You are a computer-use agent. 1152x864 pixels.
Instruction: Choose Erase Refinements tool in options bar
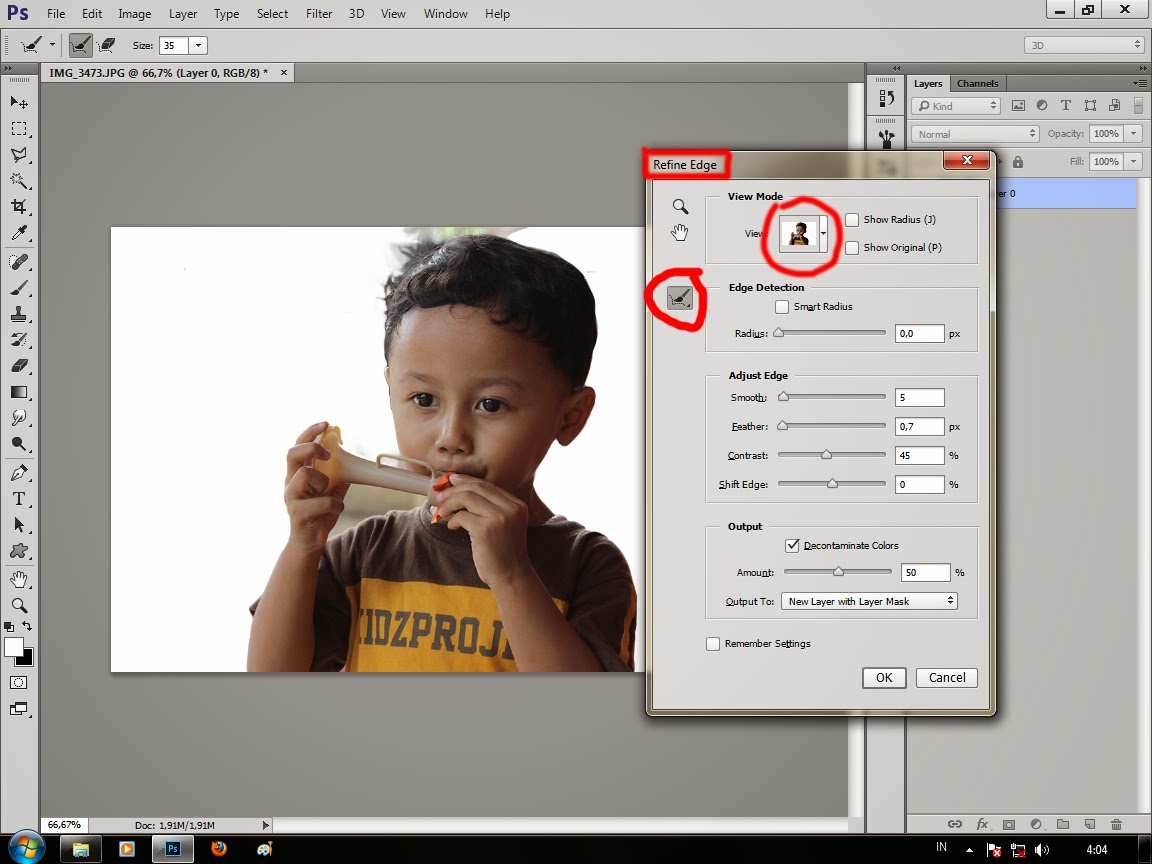(x=107, y=46)
